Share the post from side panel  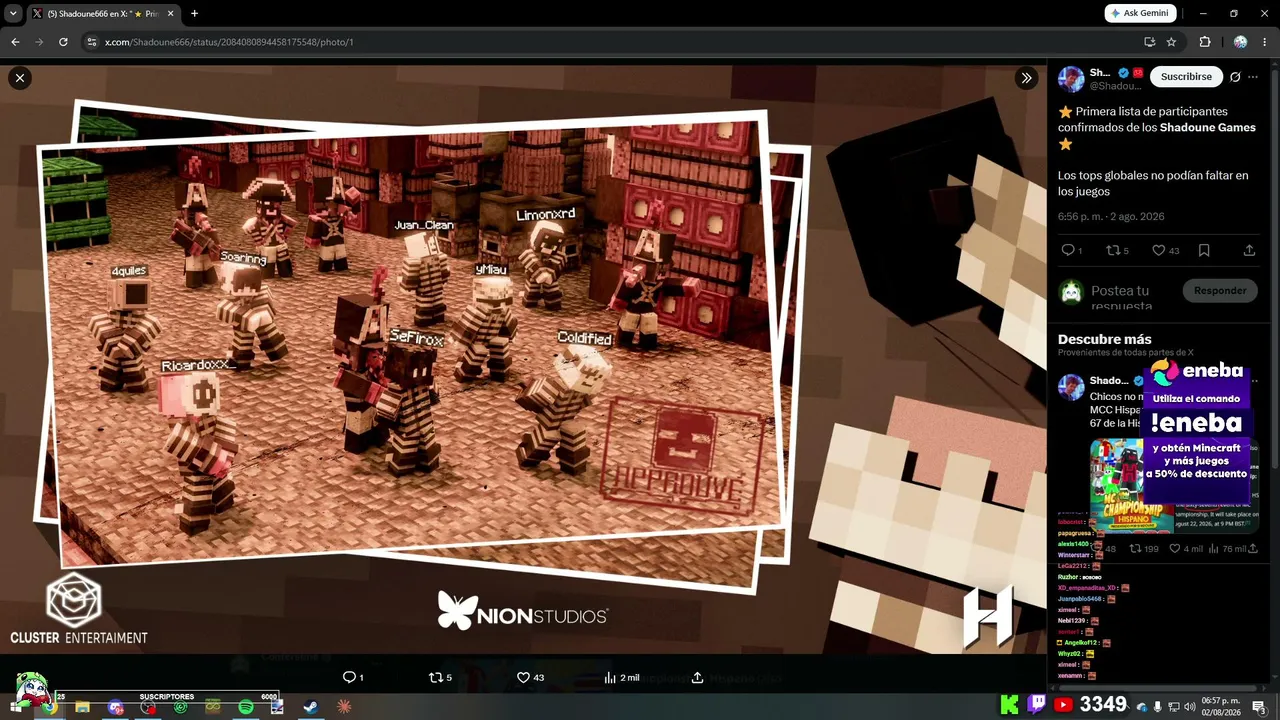click(x=1249, y=251)
